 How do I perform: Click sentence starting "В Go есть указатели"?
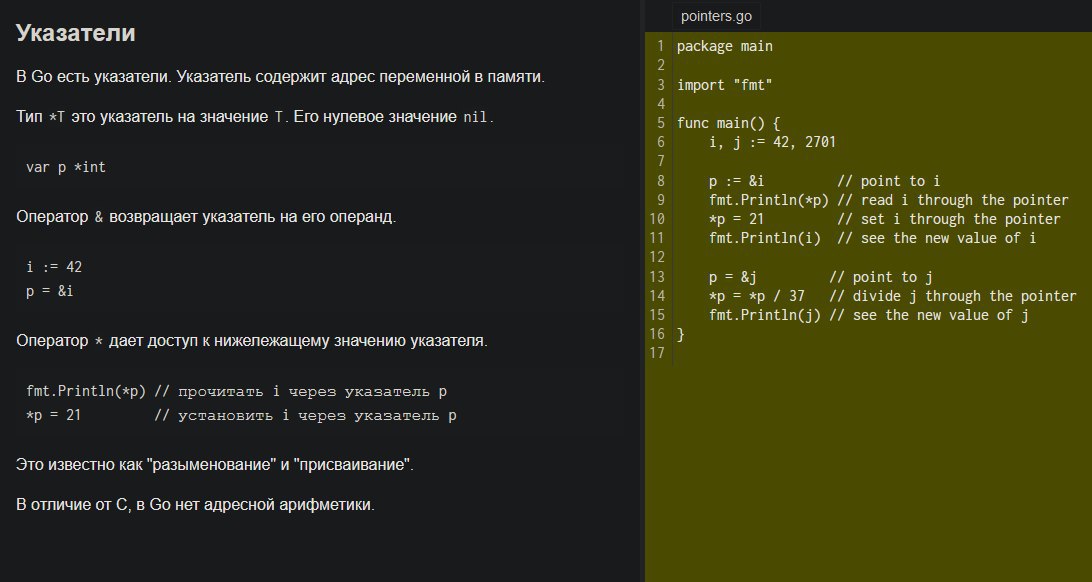[x=280, y=77]
